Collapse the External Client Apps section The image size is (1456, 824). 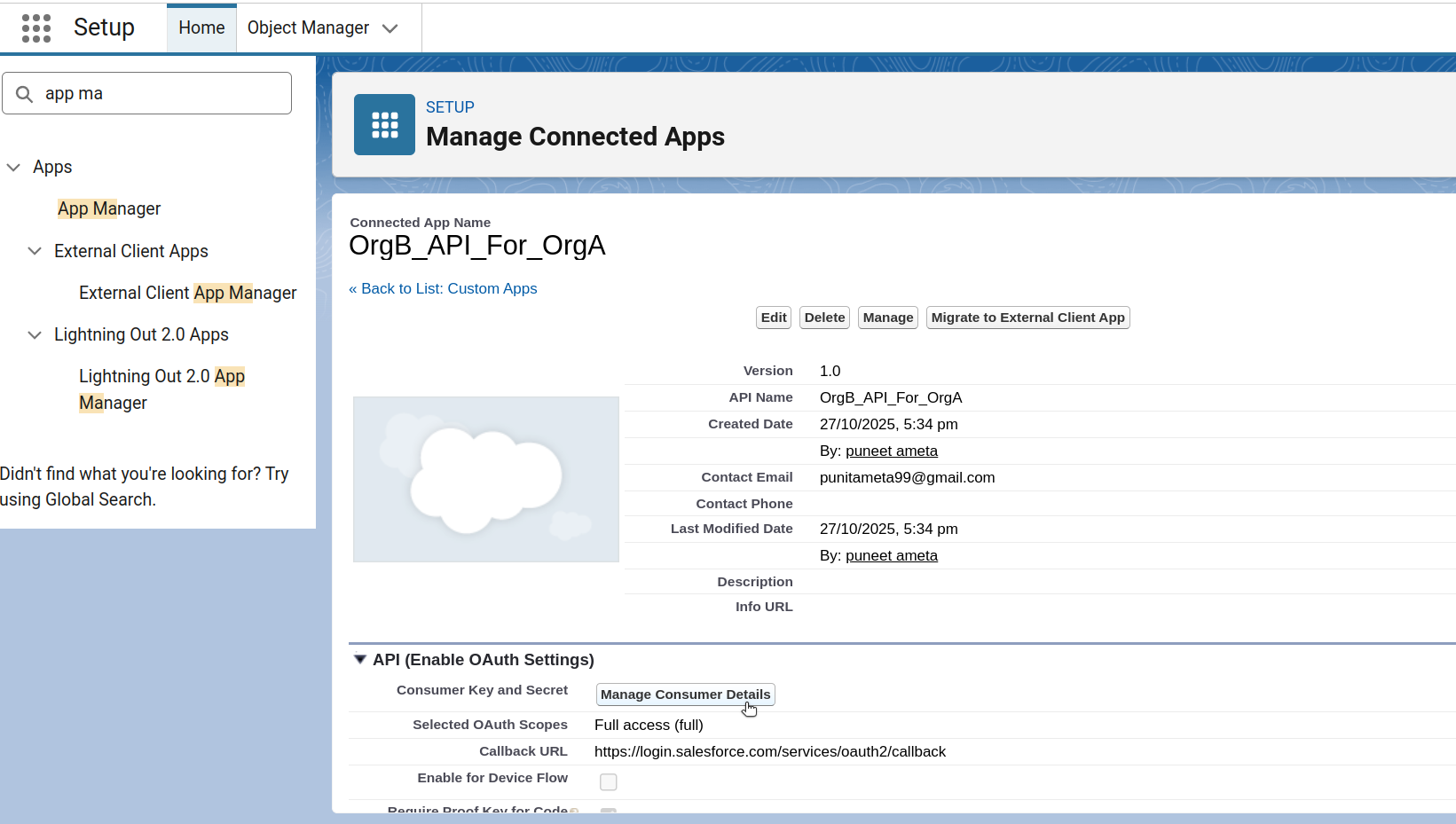click(x=34, y=251)
